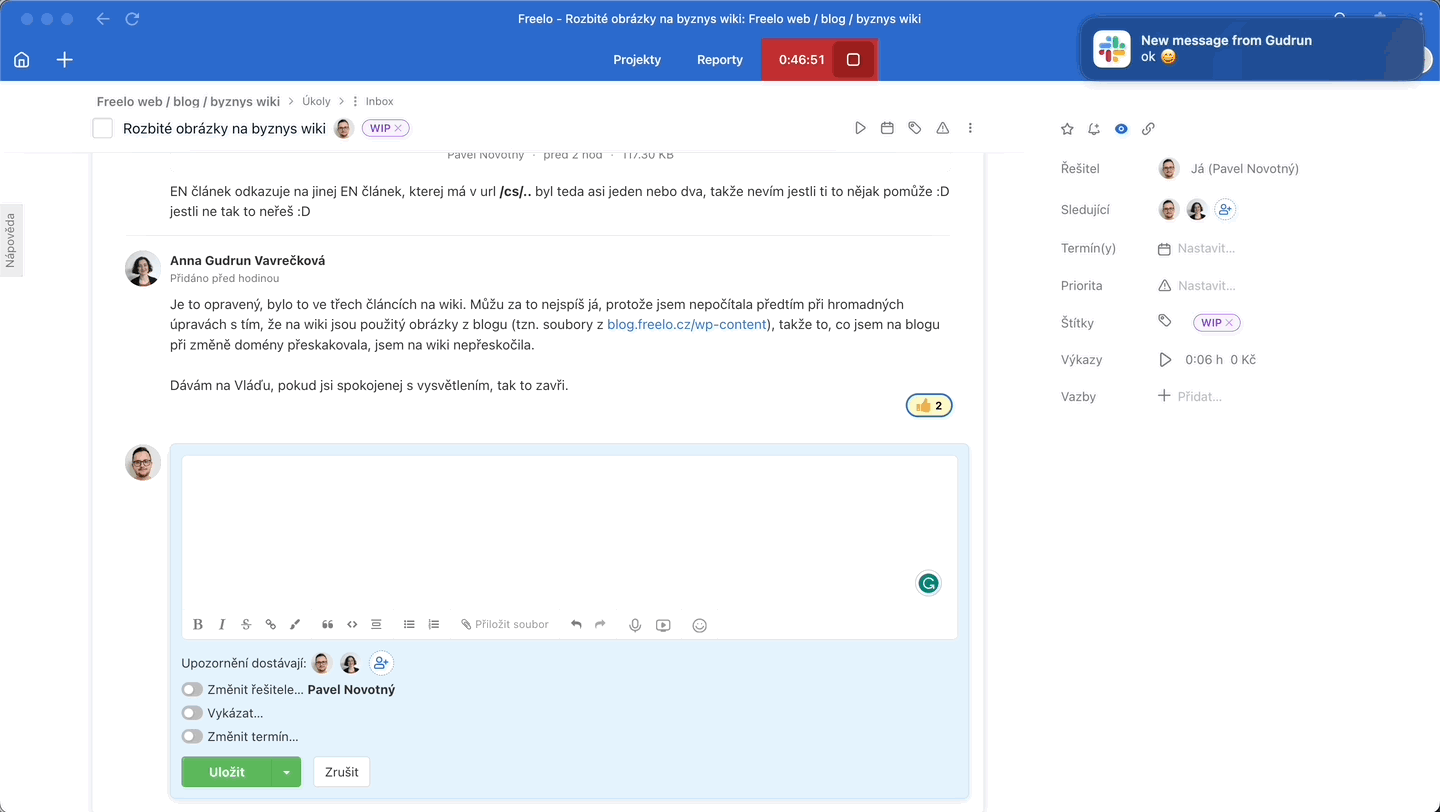
Task: Open the Freelo web / blog / byznys wiki breadcrumb
Action: click(188, 101)
